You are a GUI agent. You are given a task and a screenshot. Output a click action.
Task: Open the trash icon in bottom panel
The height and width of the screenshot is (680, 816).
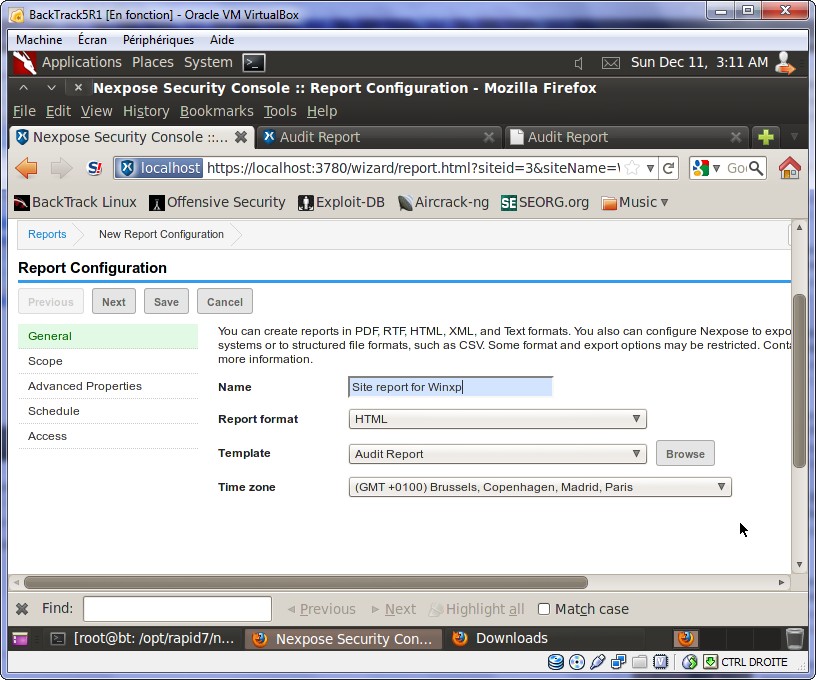[795, 638]
